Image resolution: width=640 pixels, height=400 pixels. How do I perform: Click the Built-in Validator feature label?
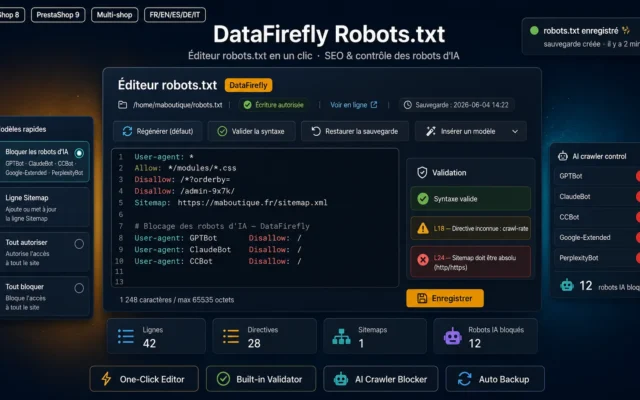tap(269, 379)
